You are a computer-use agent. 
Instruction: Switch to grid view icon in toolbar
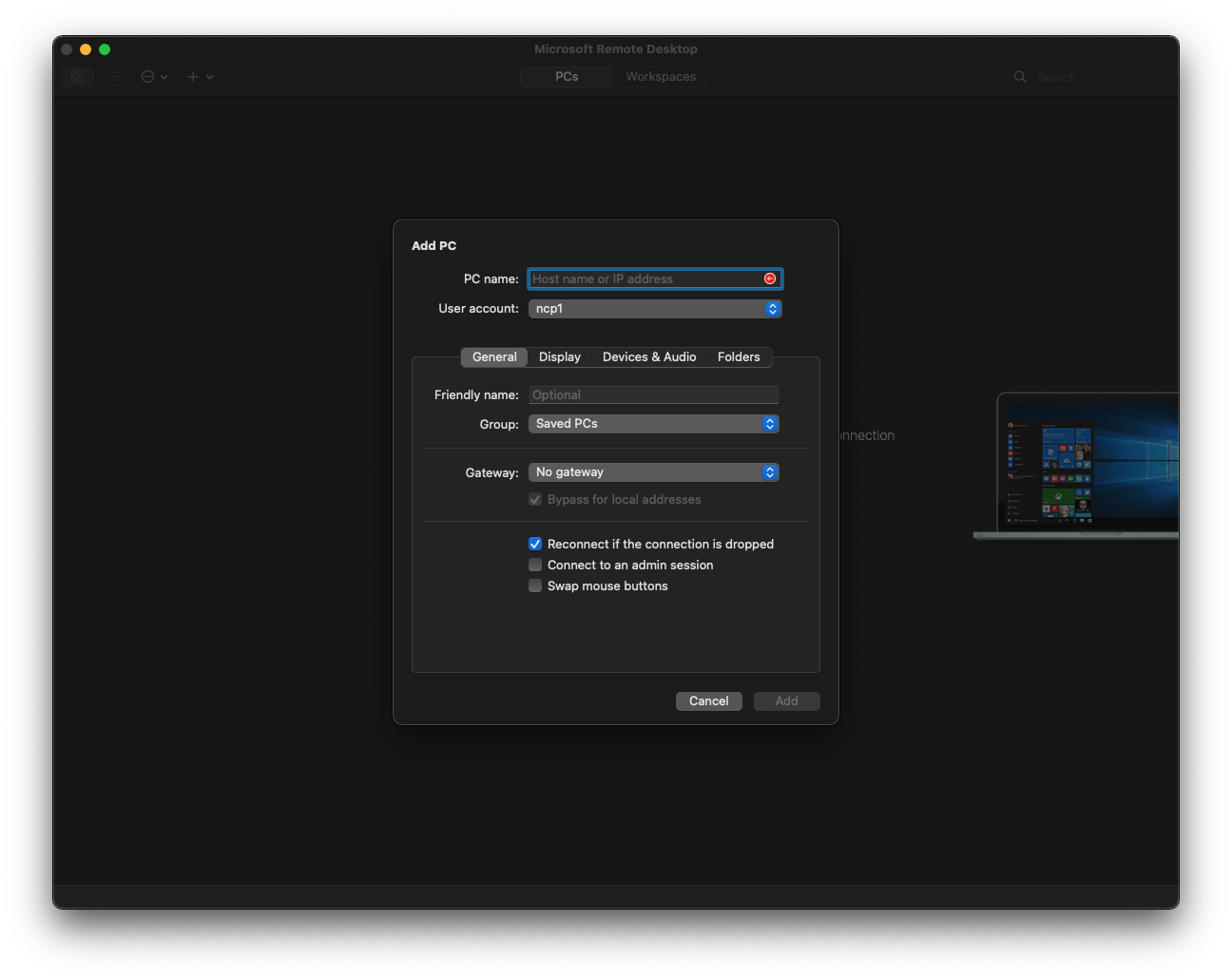[x=77, y=76]
